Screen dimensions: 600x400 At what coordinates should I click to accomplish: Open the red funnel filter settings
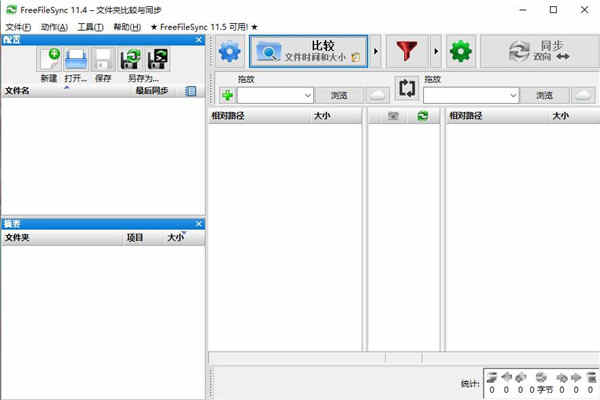[x=406, y=51]
